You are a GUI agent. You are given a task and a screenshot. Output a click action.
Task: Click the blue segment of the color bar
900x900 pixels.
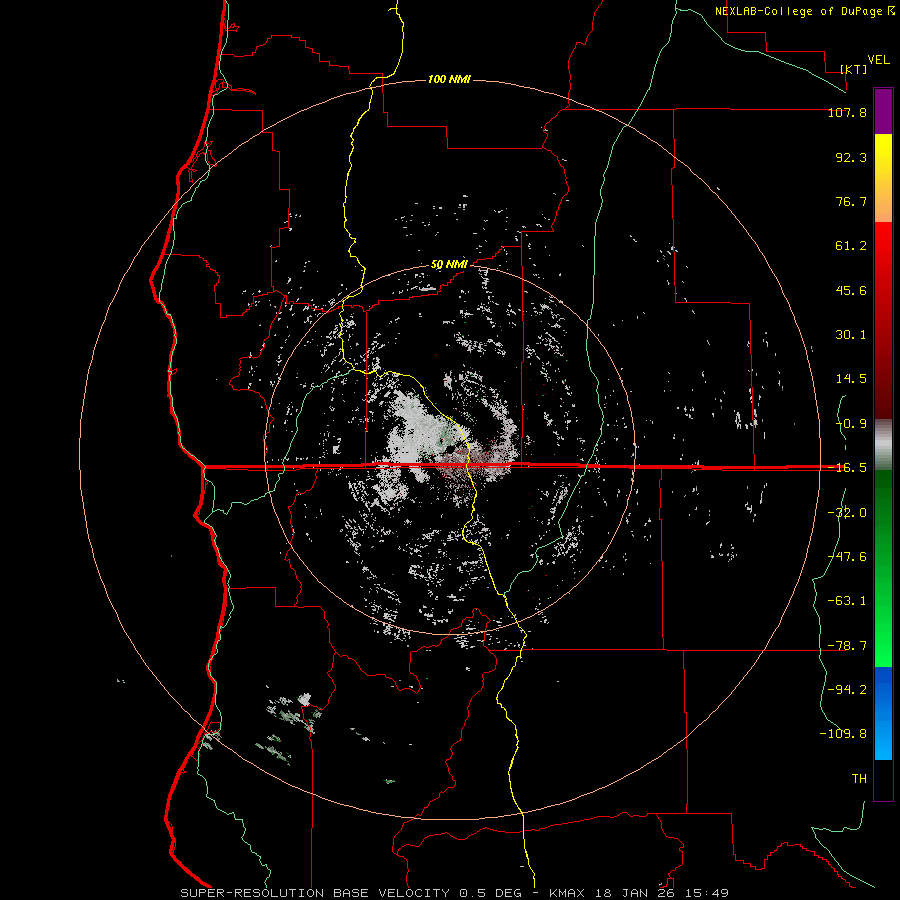[x=883, y=713]
